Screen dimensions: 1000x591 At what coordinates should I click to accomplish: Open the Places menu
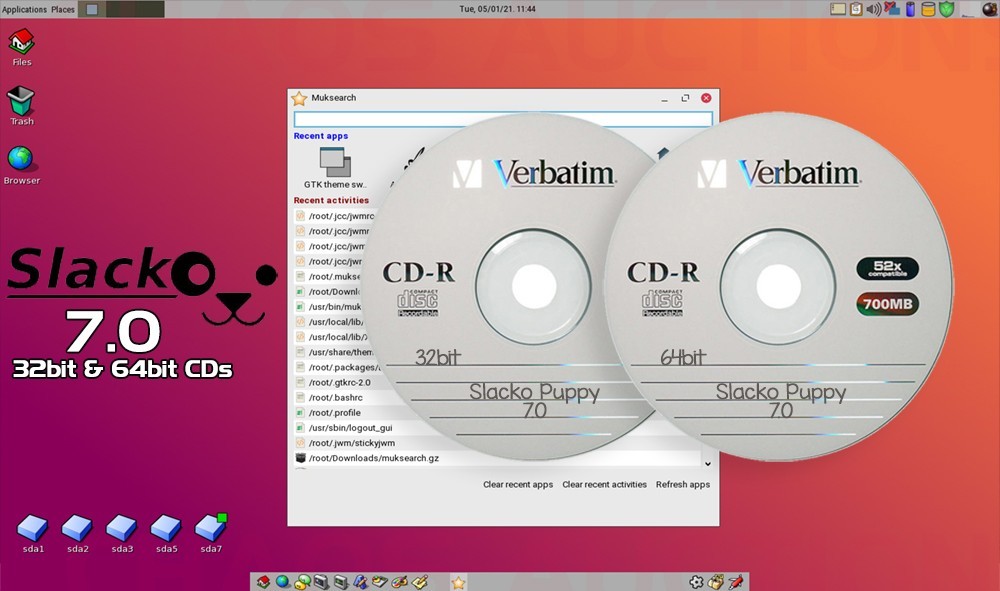(x=62, y=9)
